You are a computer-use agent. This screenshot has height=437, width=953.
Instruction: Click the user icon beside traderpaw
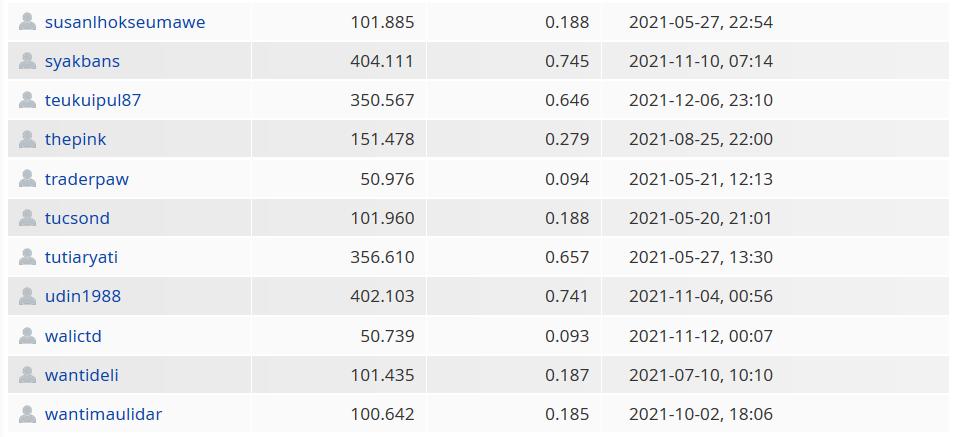pyautogui.click(x=27, y=179)
